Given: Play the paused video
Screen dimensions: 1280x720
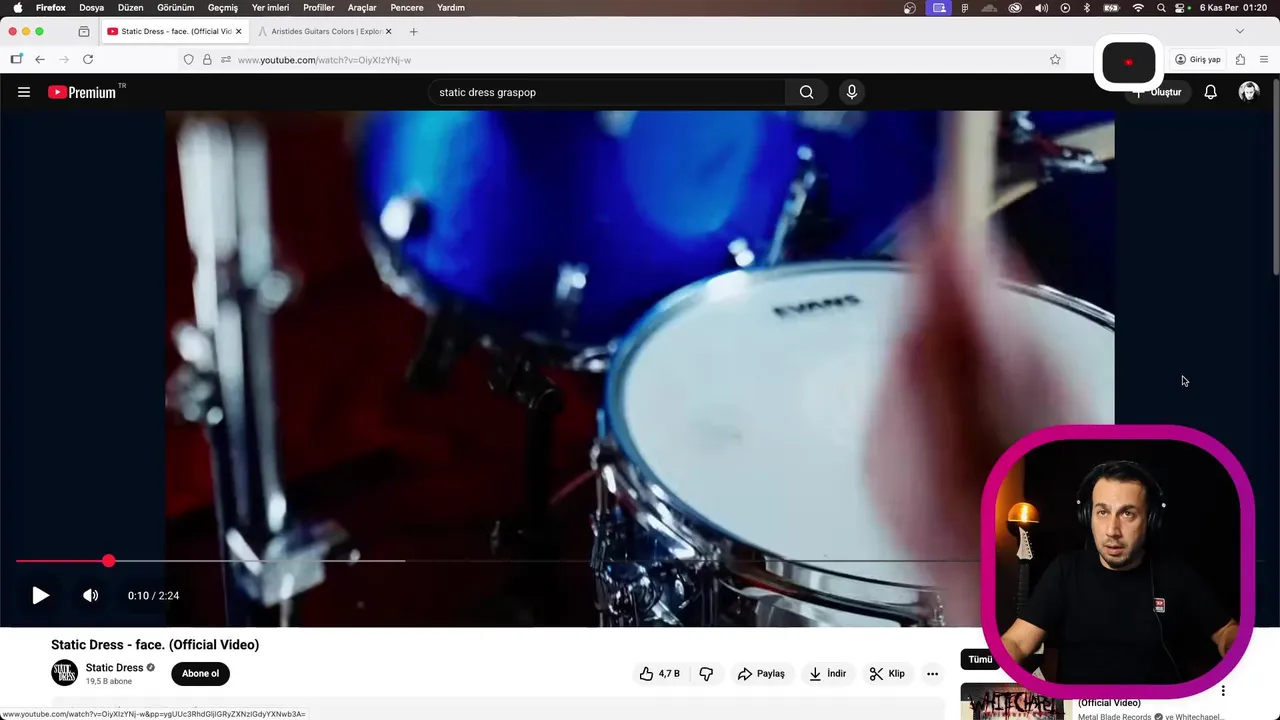Looking at the screenshot, I should point(40,595).
